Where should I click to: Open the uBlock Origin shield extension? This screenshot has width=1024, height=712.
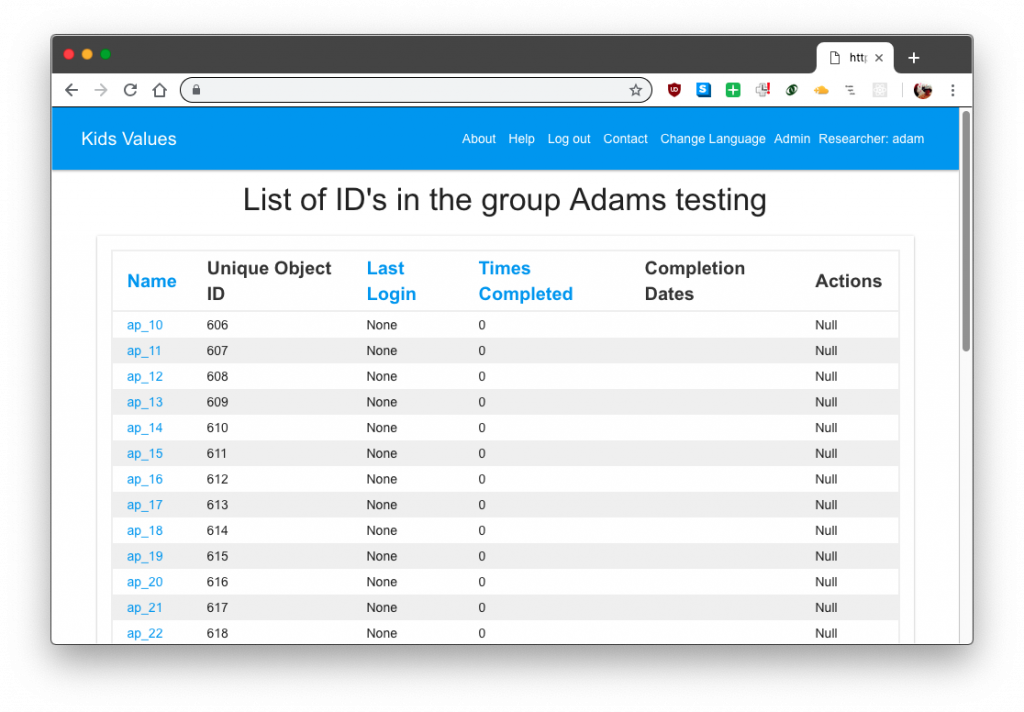coord(674,90)
